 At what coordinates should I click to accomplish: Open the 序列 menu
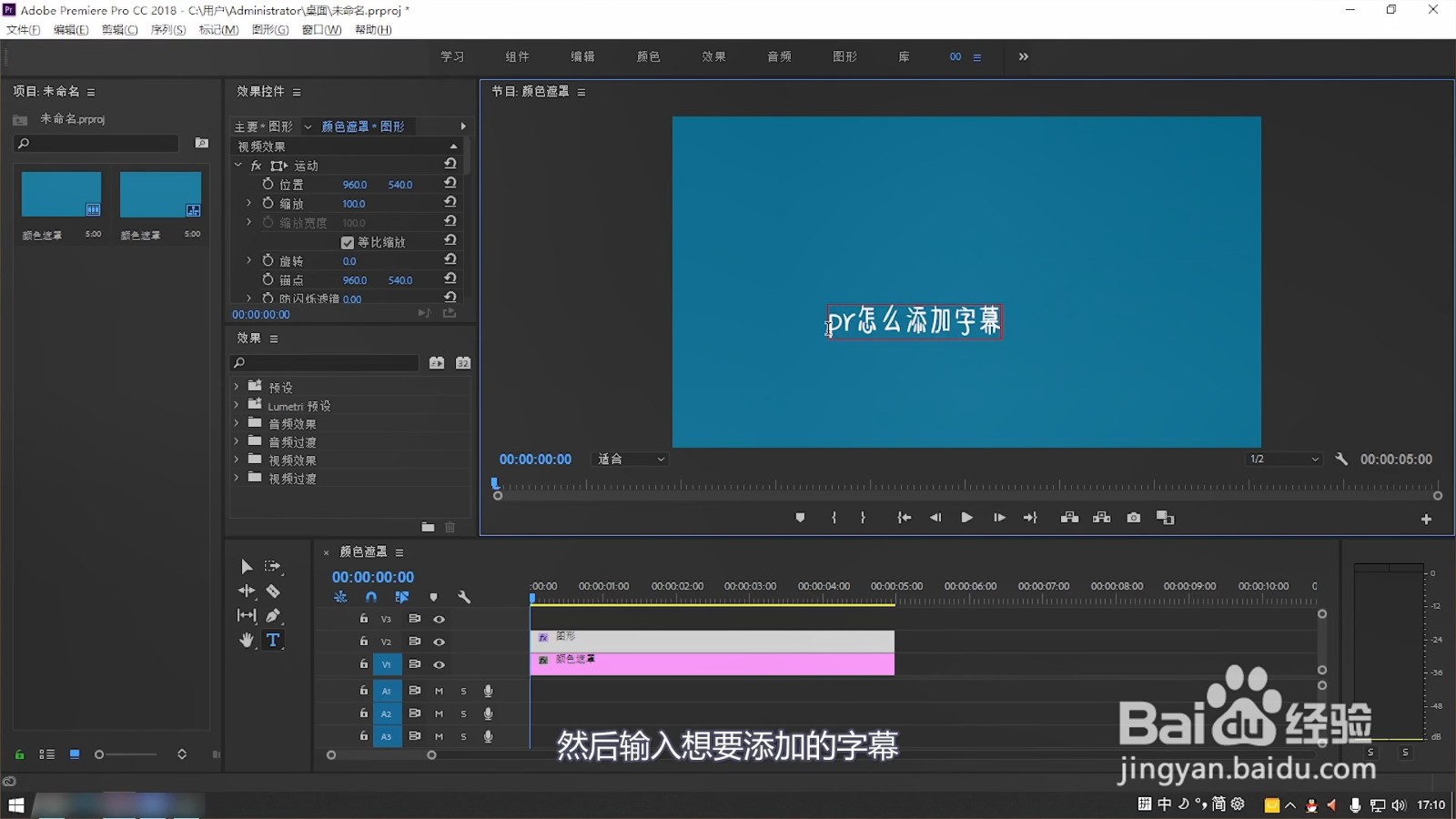pos(168,30)
